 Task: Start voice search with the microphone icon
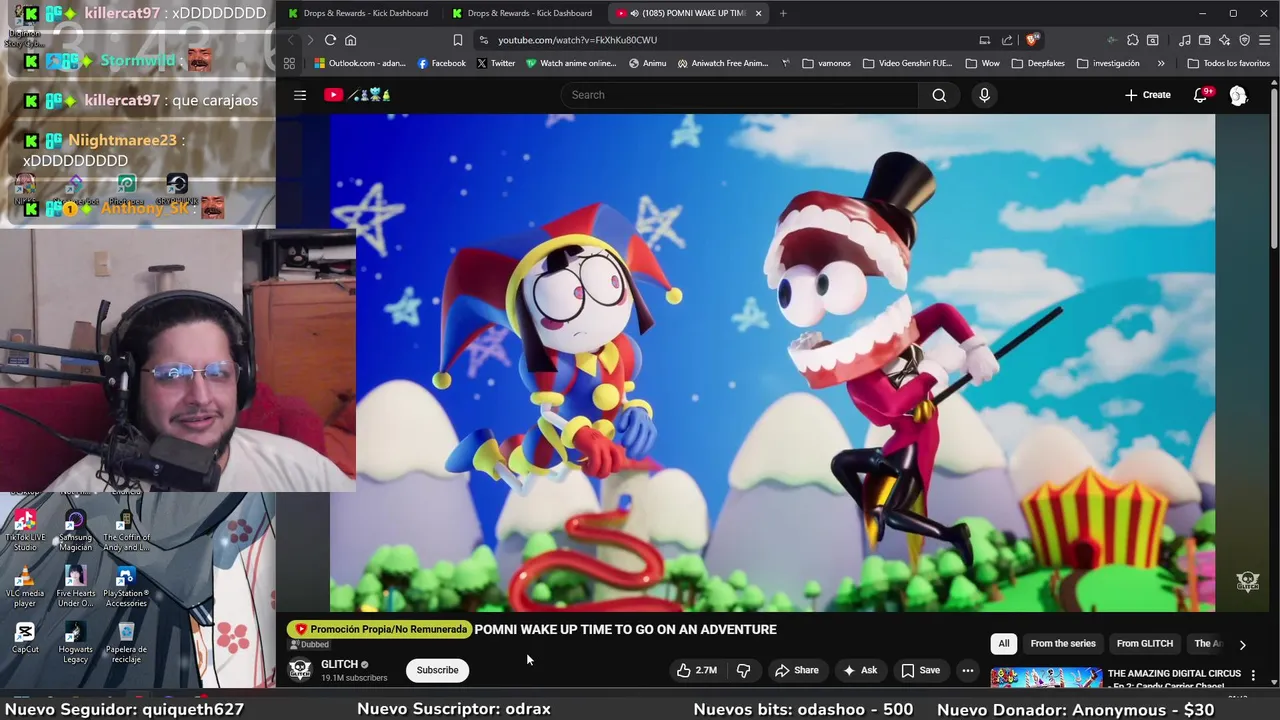point(984,95)
